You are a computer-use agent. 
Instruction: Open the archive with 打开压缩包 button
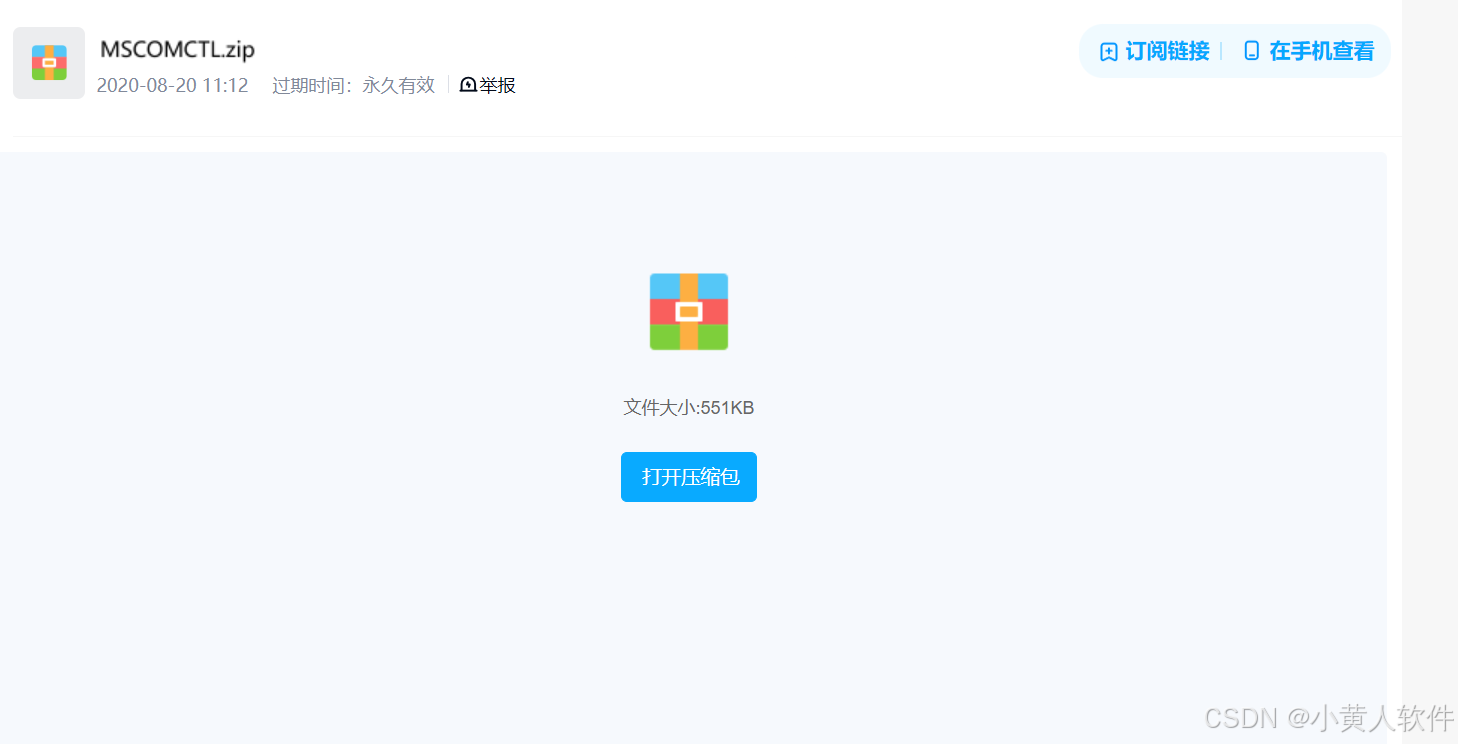[689, 477]
